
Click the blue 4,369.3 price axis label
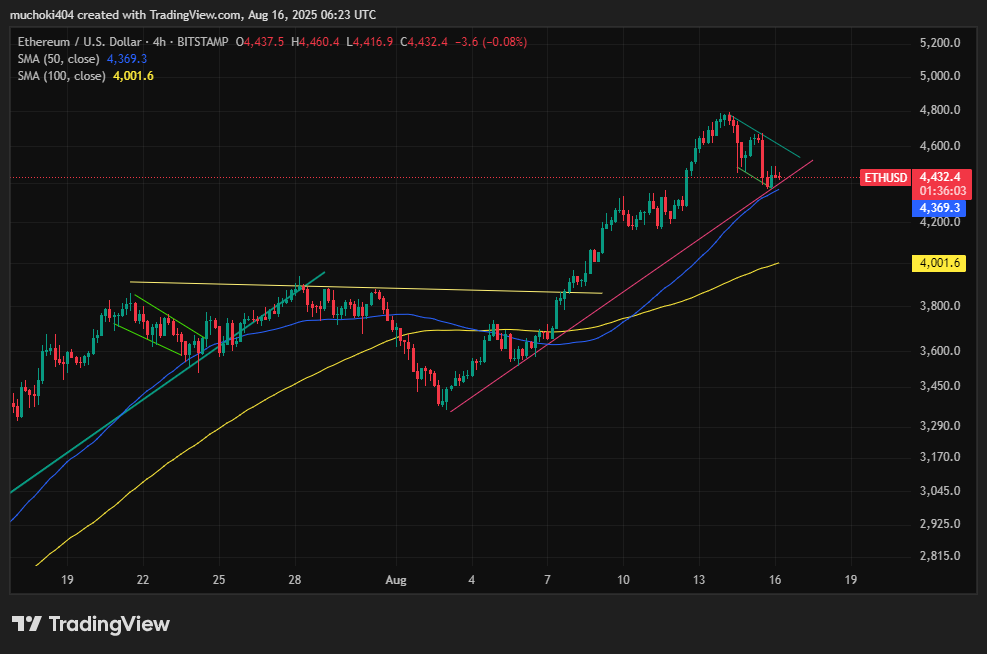click(x=939, y=208)
